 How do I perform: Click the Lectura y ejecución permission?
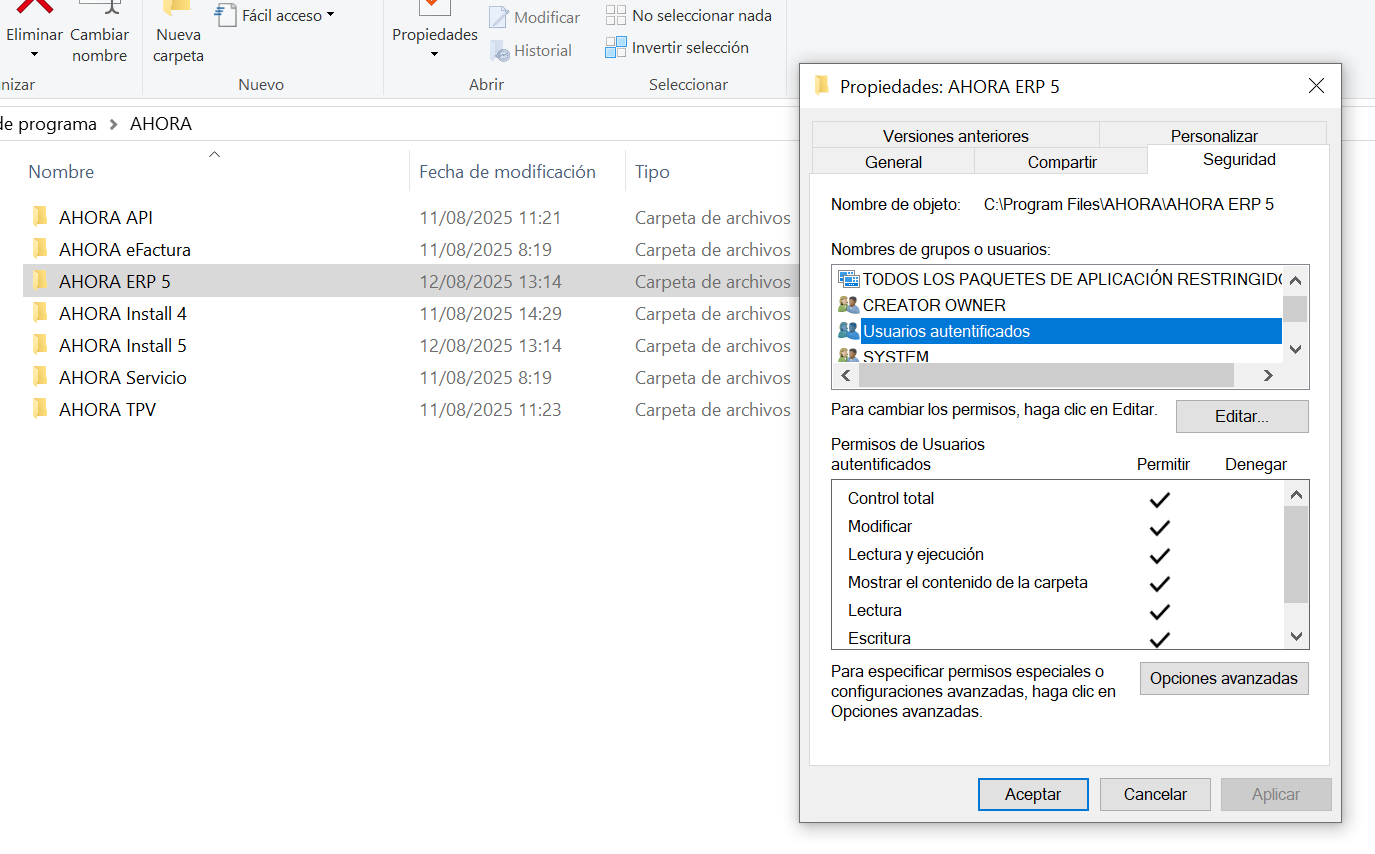(1057, 554)
